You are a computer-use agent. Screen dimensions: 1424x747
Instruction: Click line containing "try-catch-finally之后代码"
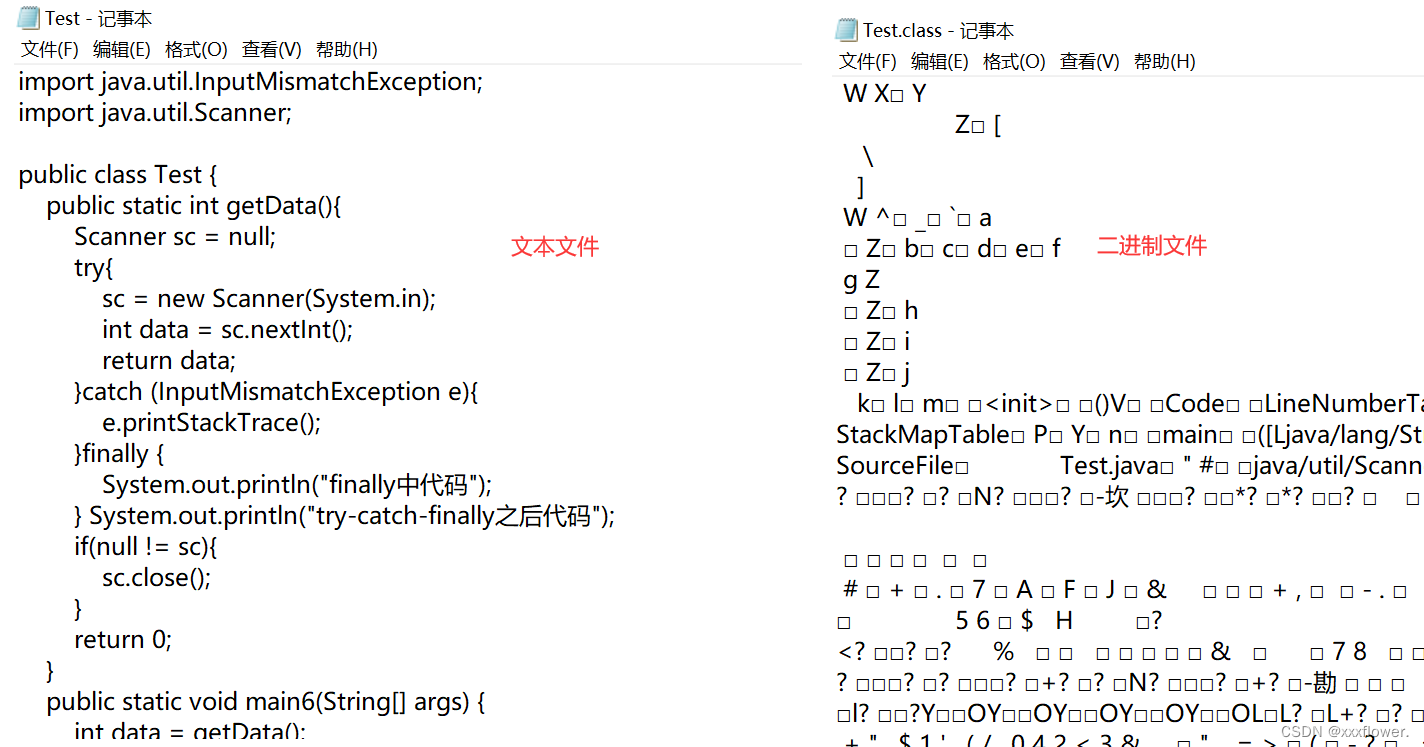[x=345, y=516]
